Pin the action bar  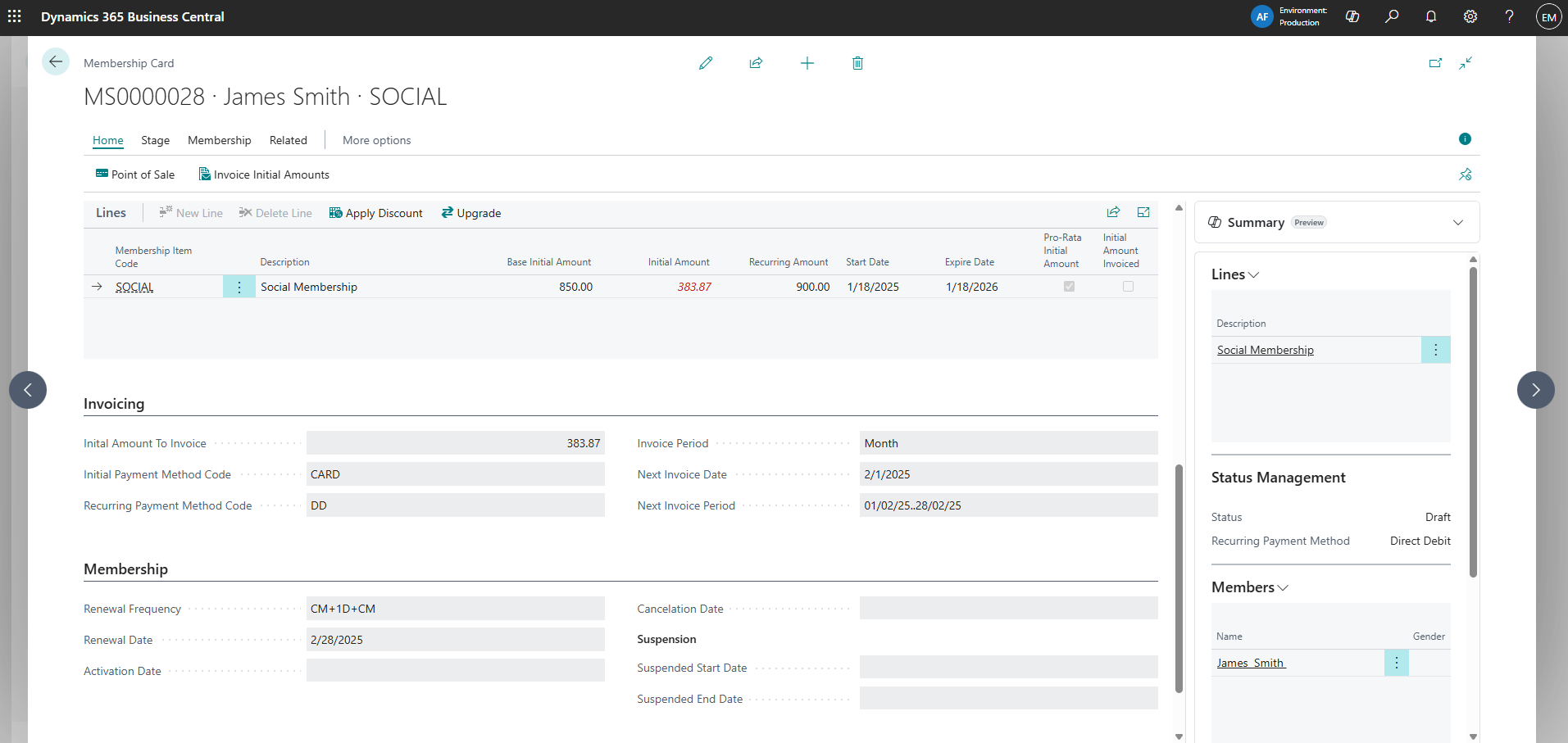(1466, 174)
